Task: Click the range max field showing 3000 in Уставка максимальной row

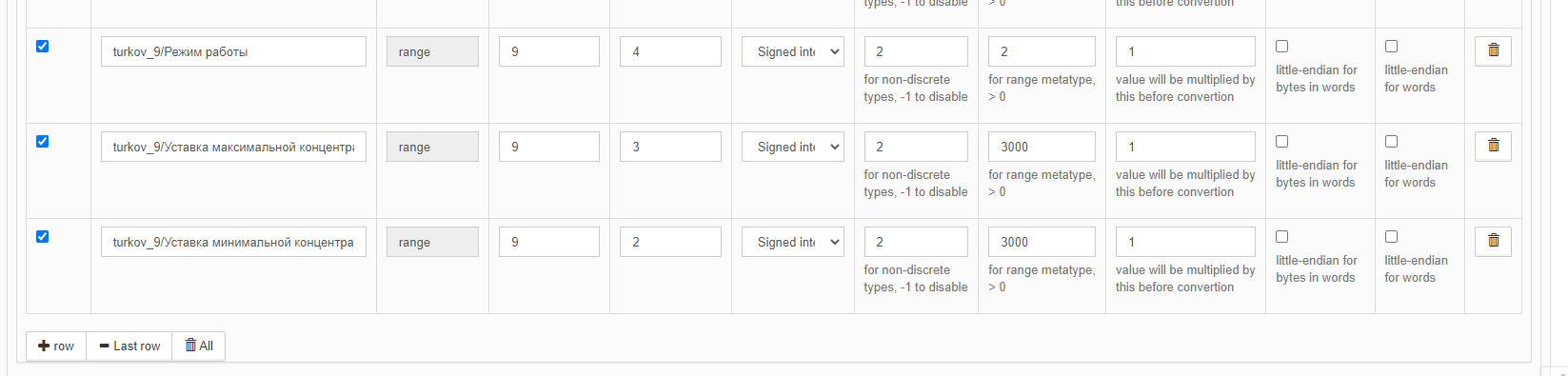Action: tap(1042, 147)
